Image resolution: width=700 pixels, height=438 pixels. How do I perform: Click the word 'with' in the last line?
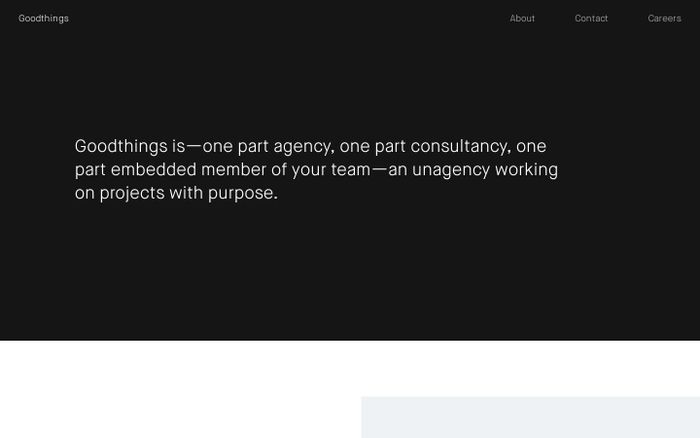click(186, 193)
